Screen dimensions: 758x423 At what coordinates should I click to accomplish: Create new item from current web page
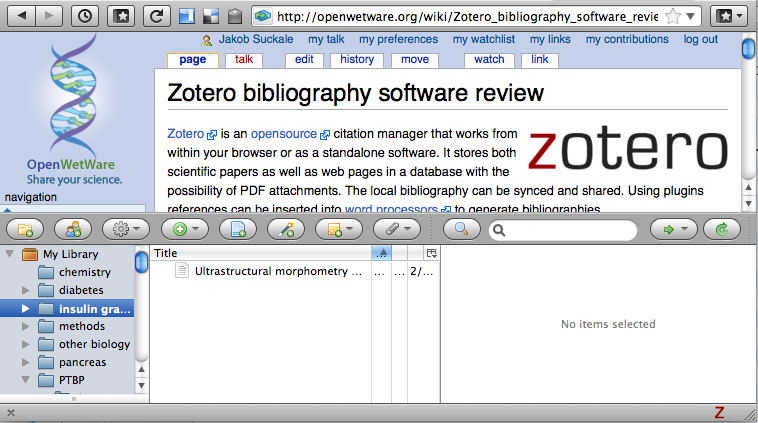[239, 230]
